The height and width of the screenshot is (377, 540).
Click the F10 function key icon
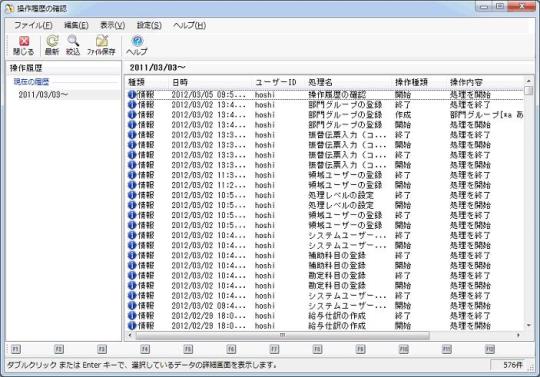pos(404,349)
